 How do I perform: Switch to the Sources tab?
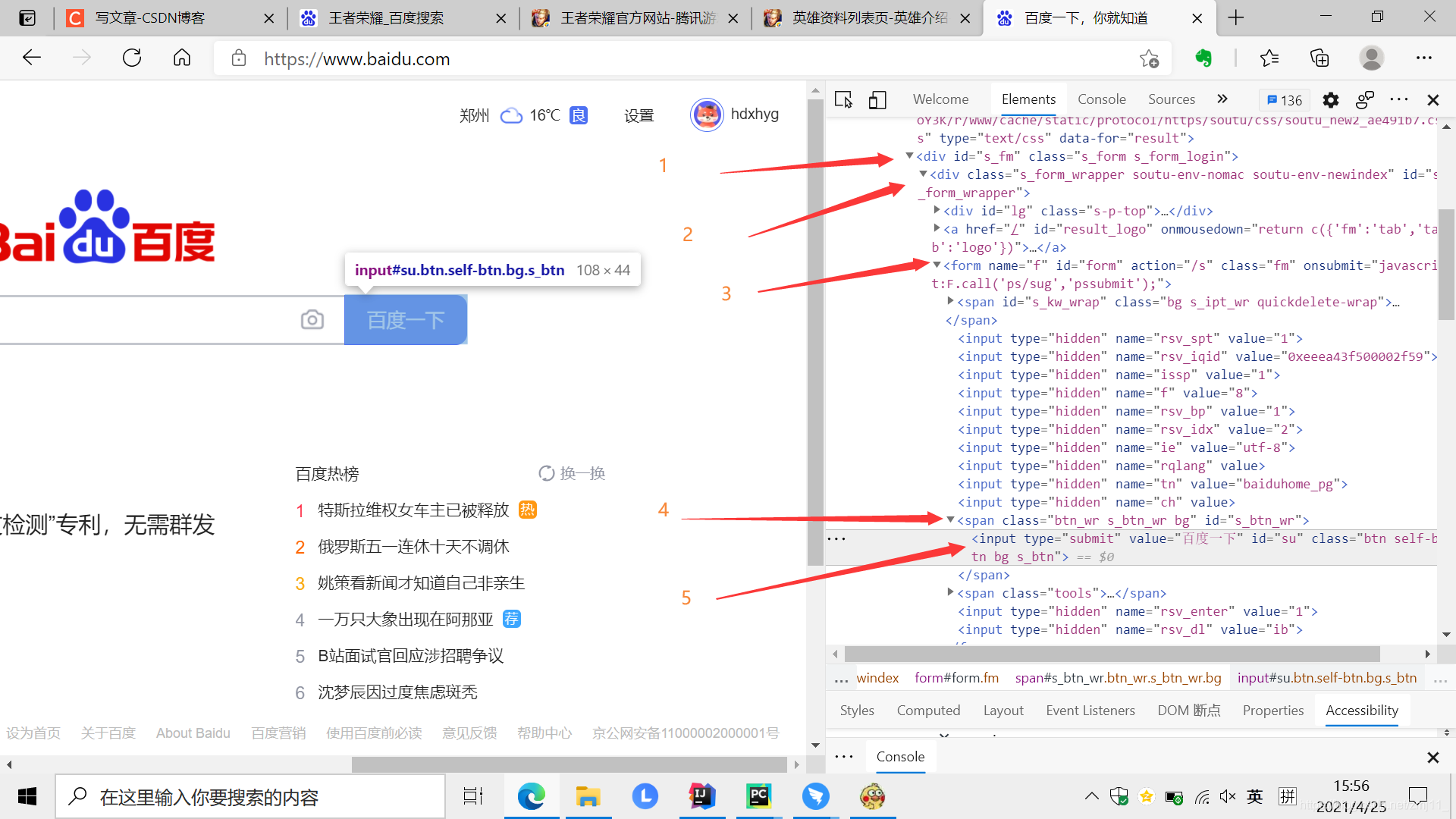pos(1171,99)
